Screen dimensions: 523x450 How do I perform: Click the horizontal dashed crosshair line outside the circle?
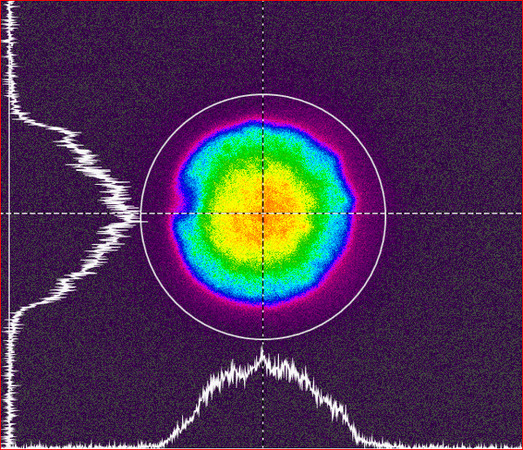(454, 213)
